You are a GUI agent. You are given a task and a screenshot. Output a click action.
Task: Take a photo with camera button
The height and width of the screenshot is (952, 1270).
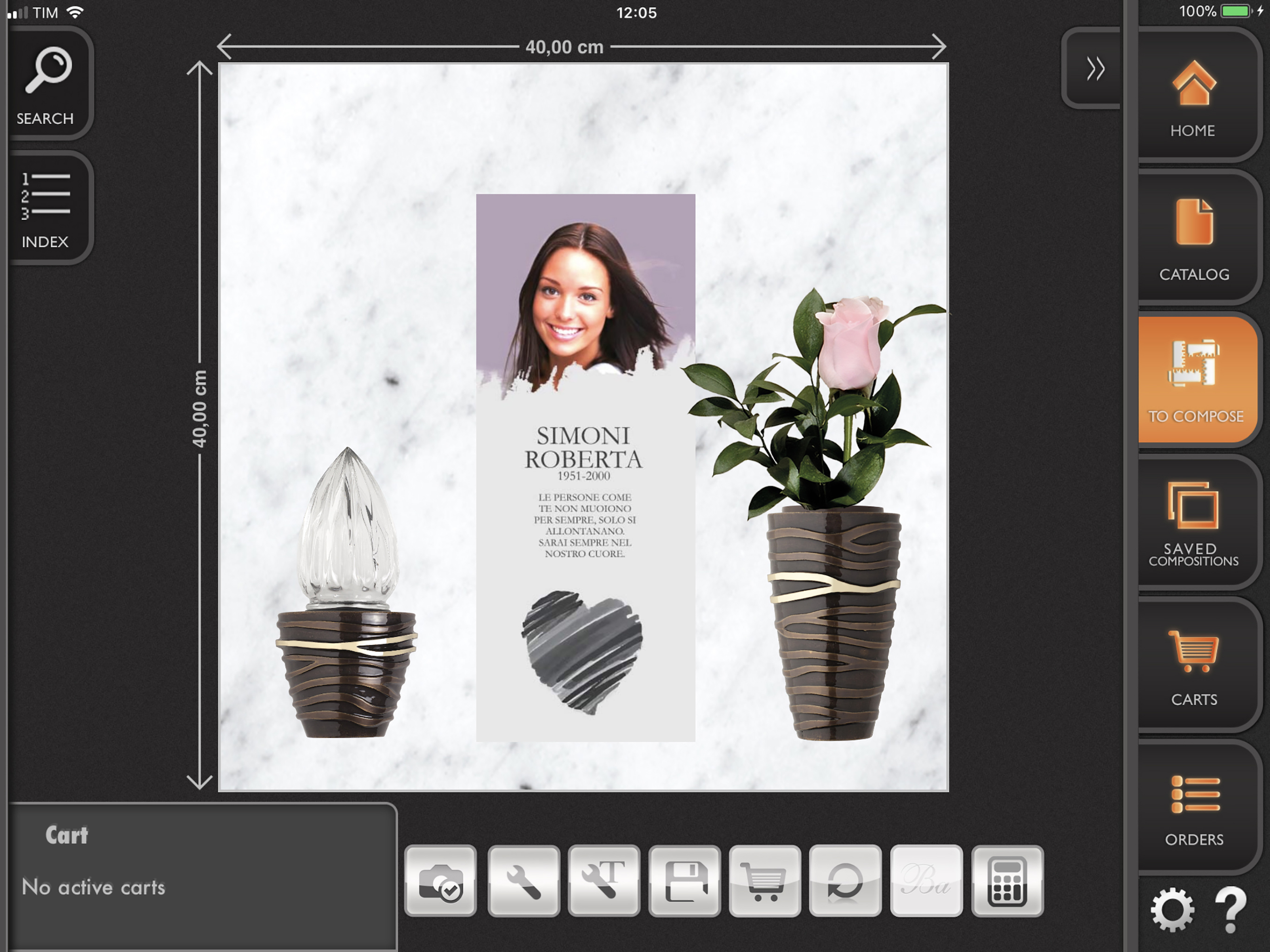point(441,881)
